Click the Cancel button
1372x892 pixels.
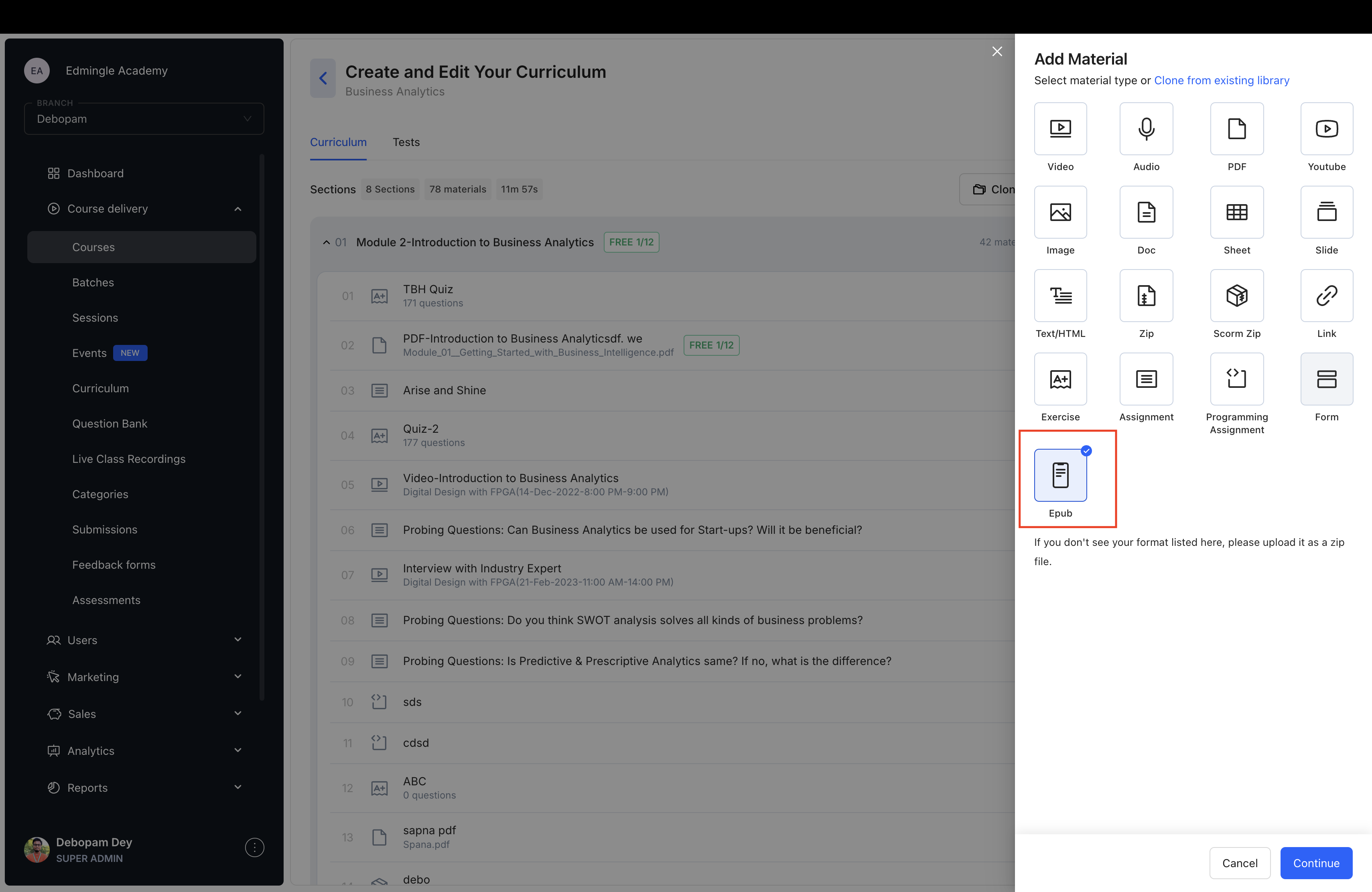[x=1239, y=863]
